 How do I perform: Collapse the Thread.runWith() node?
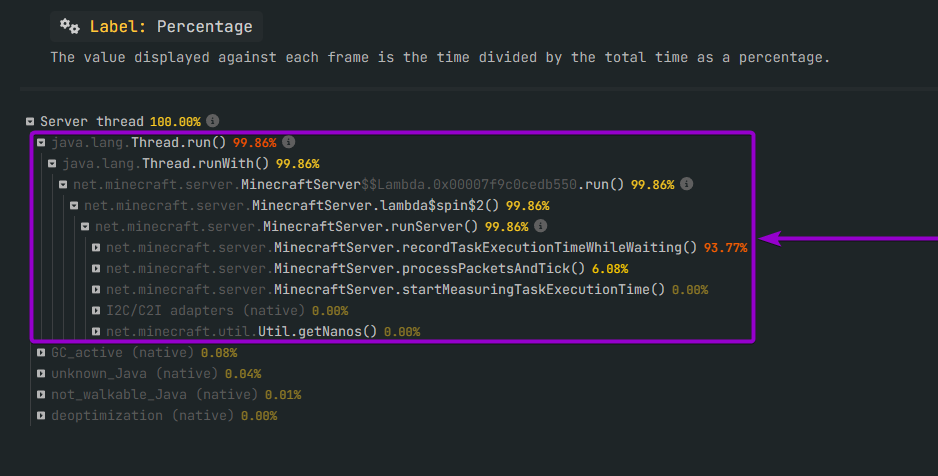(x=52, y=163)
